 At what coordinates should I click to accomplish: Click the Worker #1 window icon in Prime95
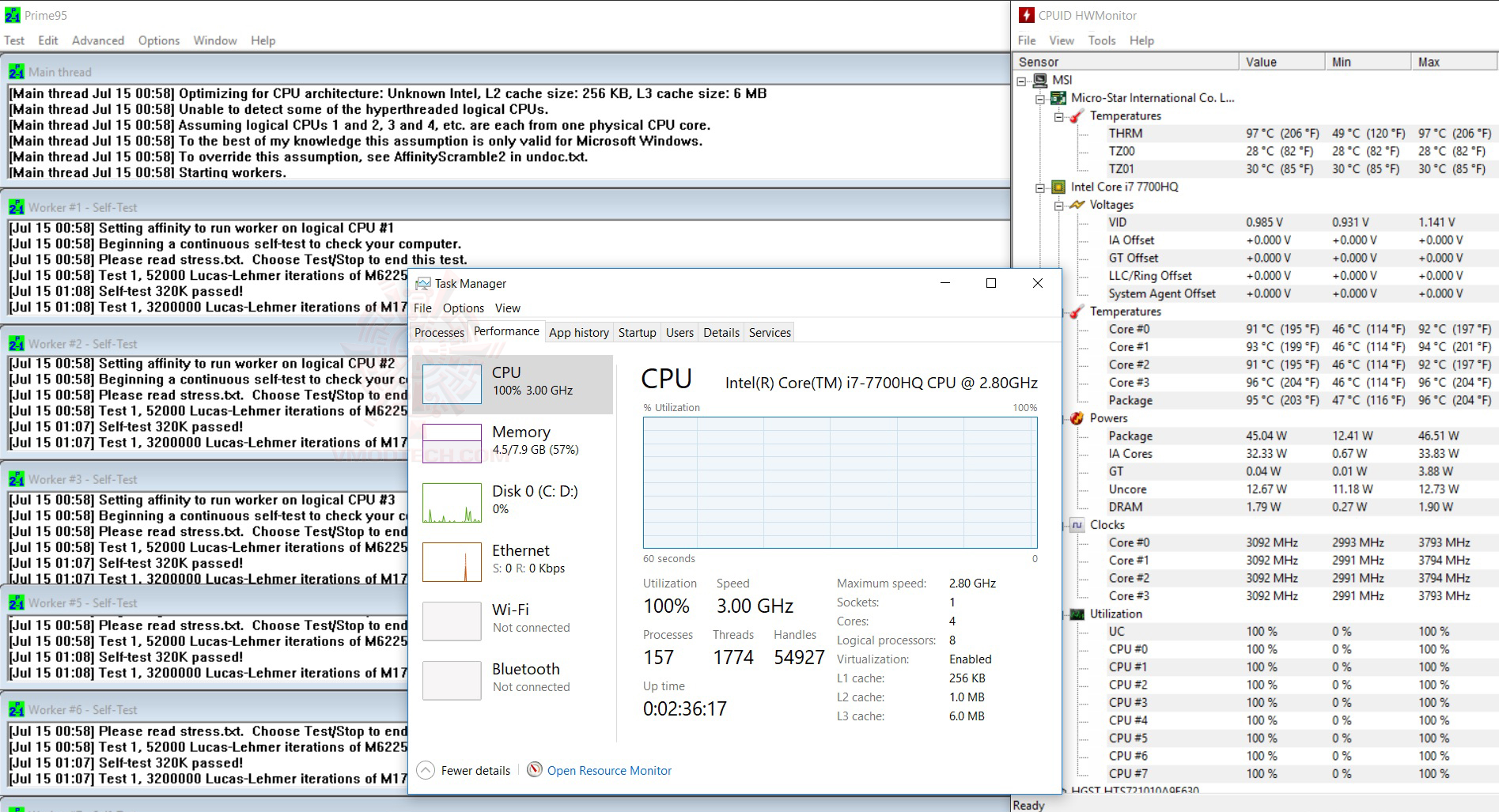(17, 207)
